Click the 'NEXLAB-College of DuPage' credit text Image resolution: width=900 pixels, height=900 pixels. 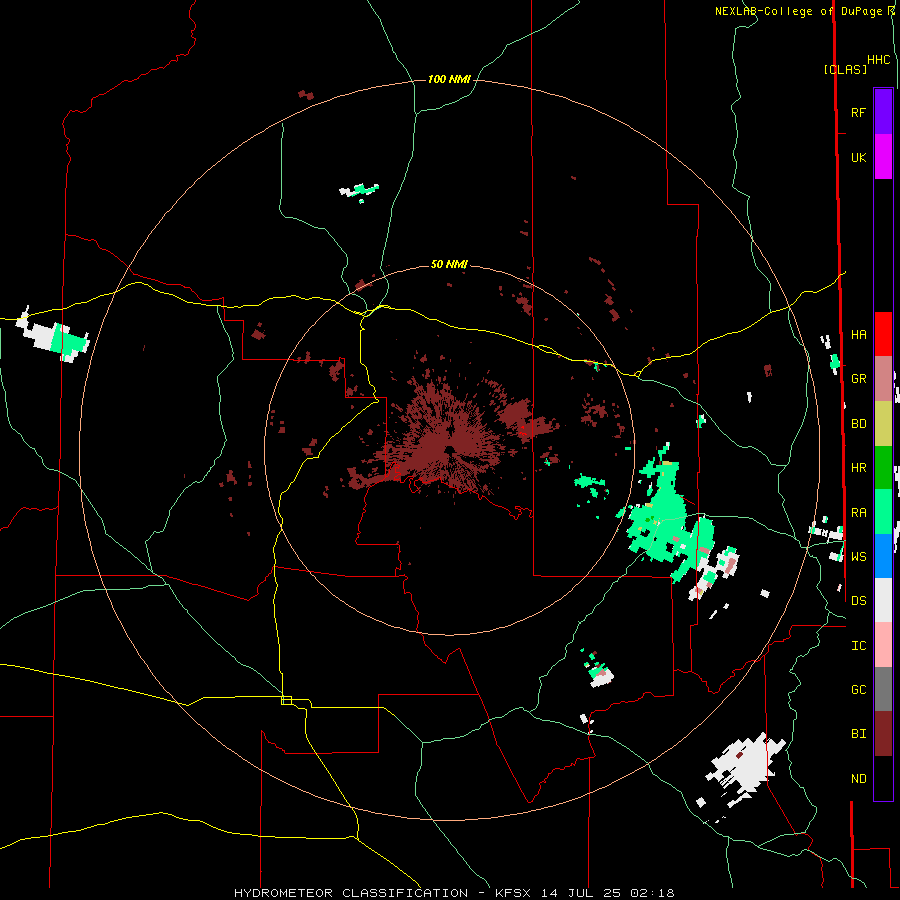point(800,11)
